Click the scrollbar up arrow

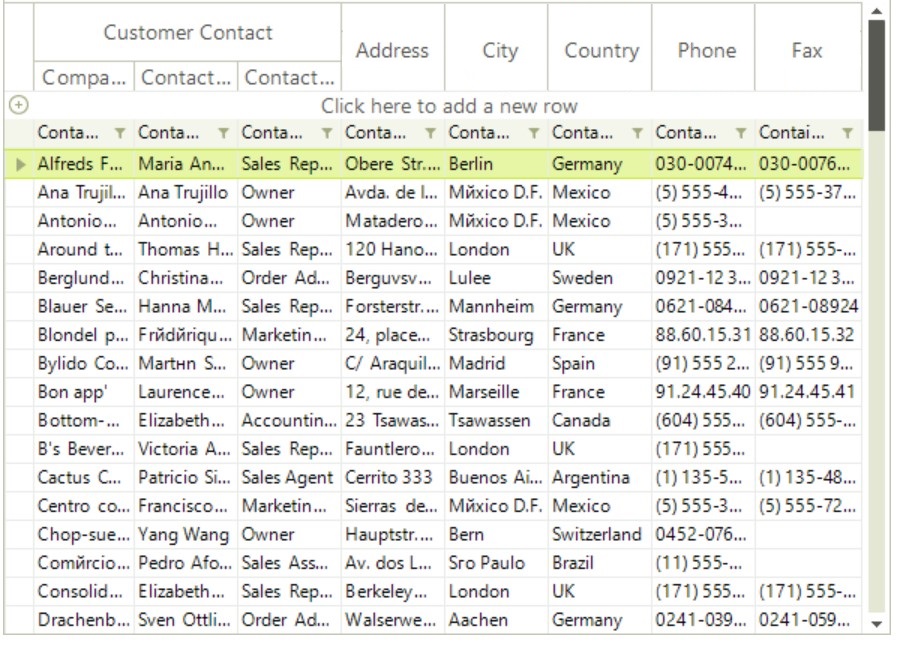click(x=877, y=11)
